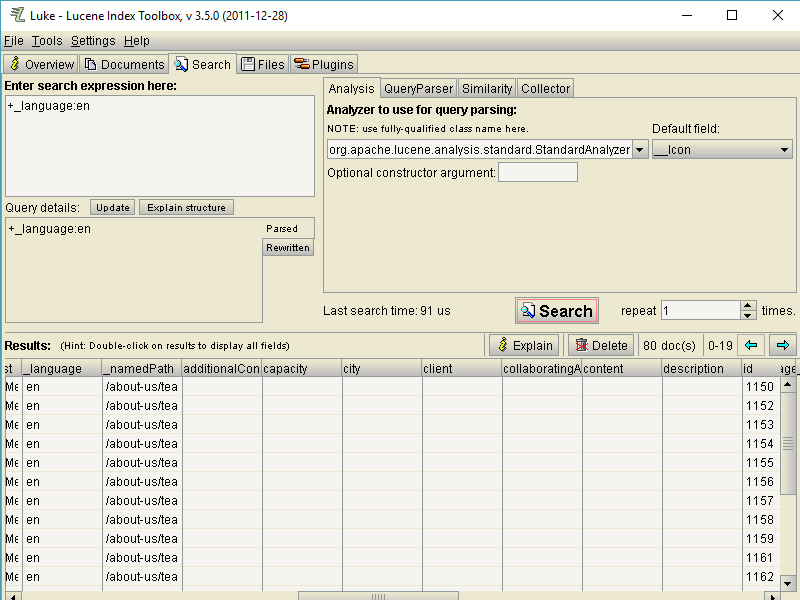Screen dimensions: 800x600
Task: Open the Help menu
Action: pyautogui.click(x=137, y=41)
